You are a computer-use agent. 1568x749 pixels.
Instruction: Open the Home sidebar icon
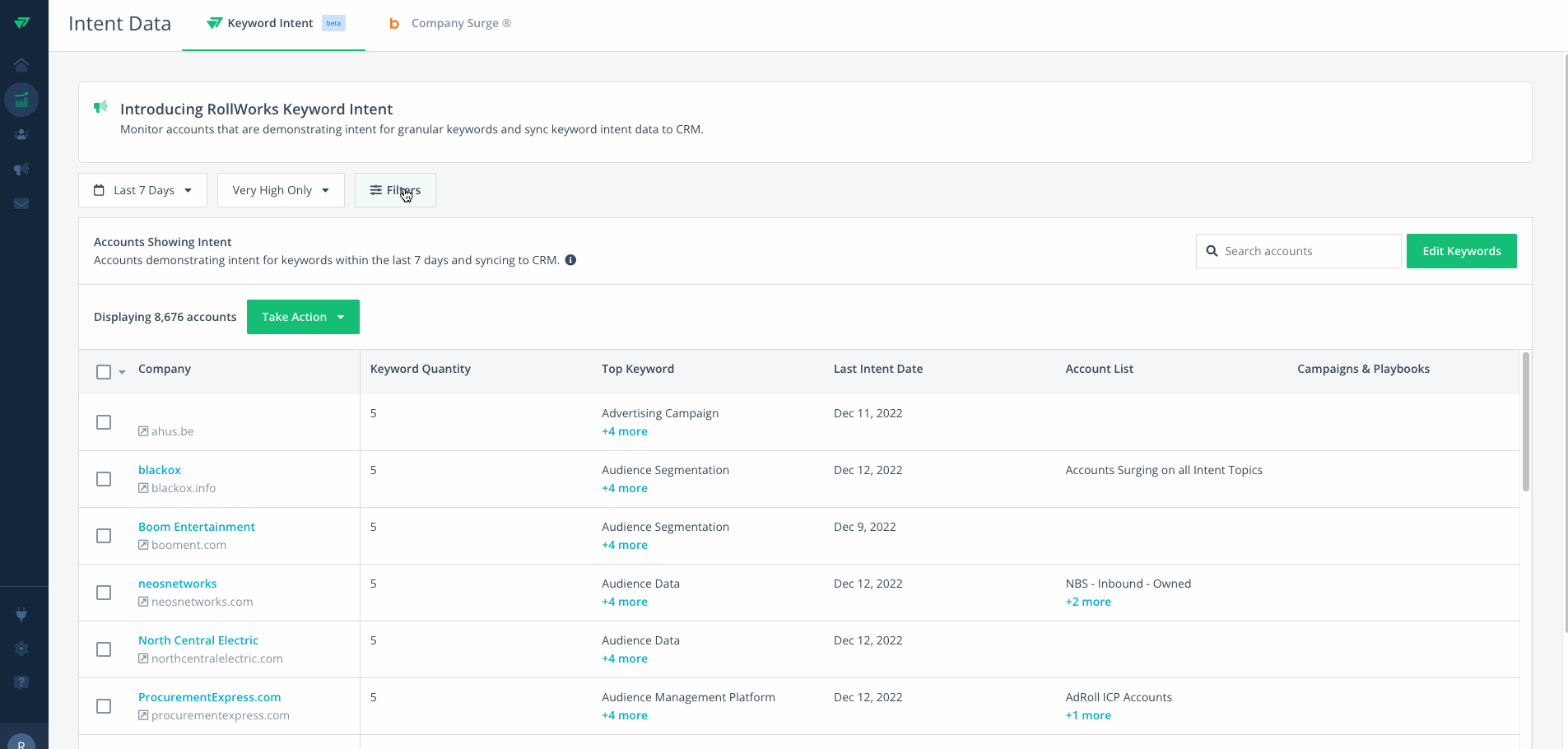pos(21,65)
